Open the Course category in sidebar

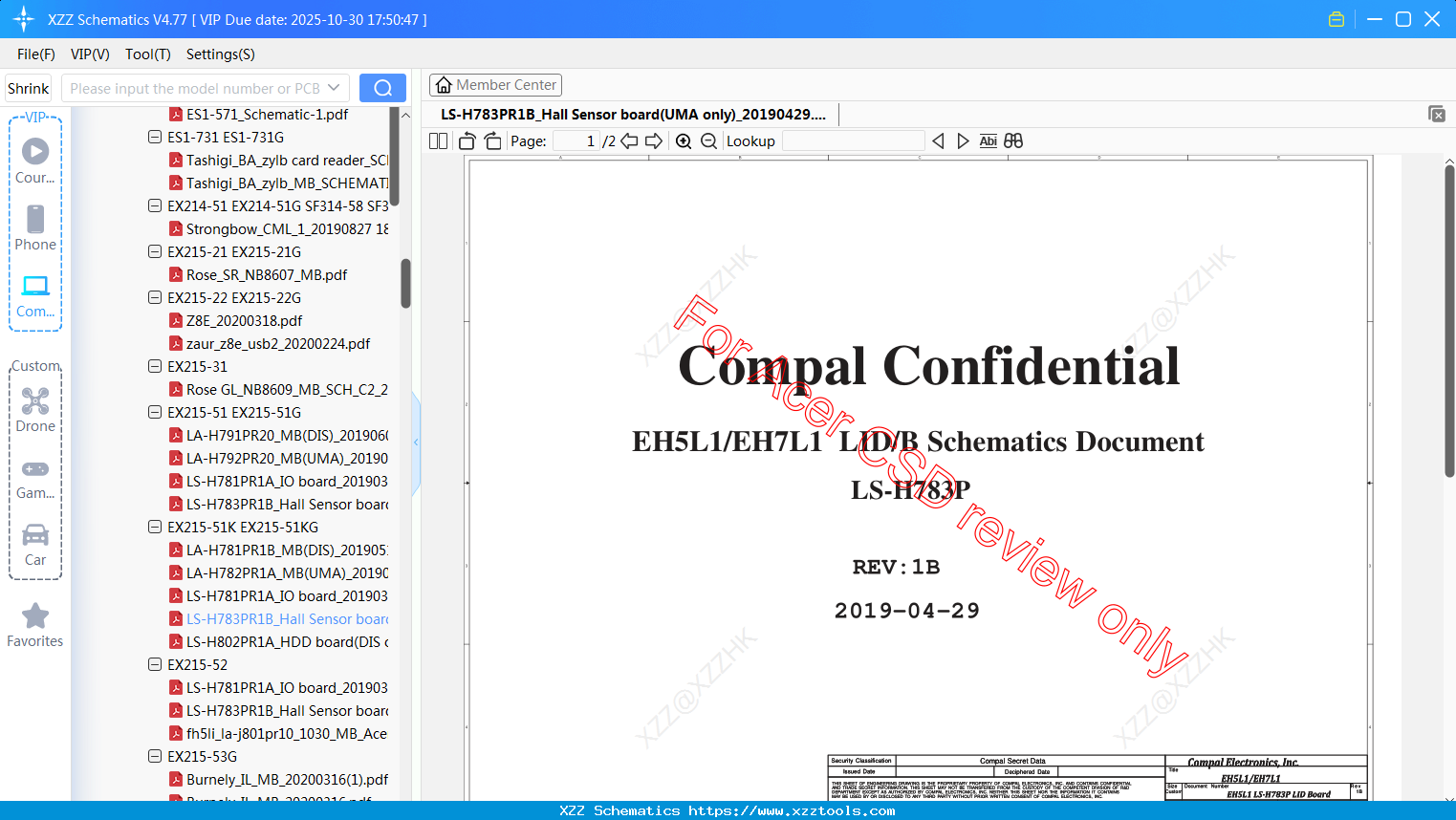[35, 162]
